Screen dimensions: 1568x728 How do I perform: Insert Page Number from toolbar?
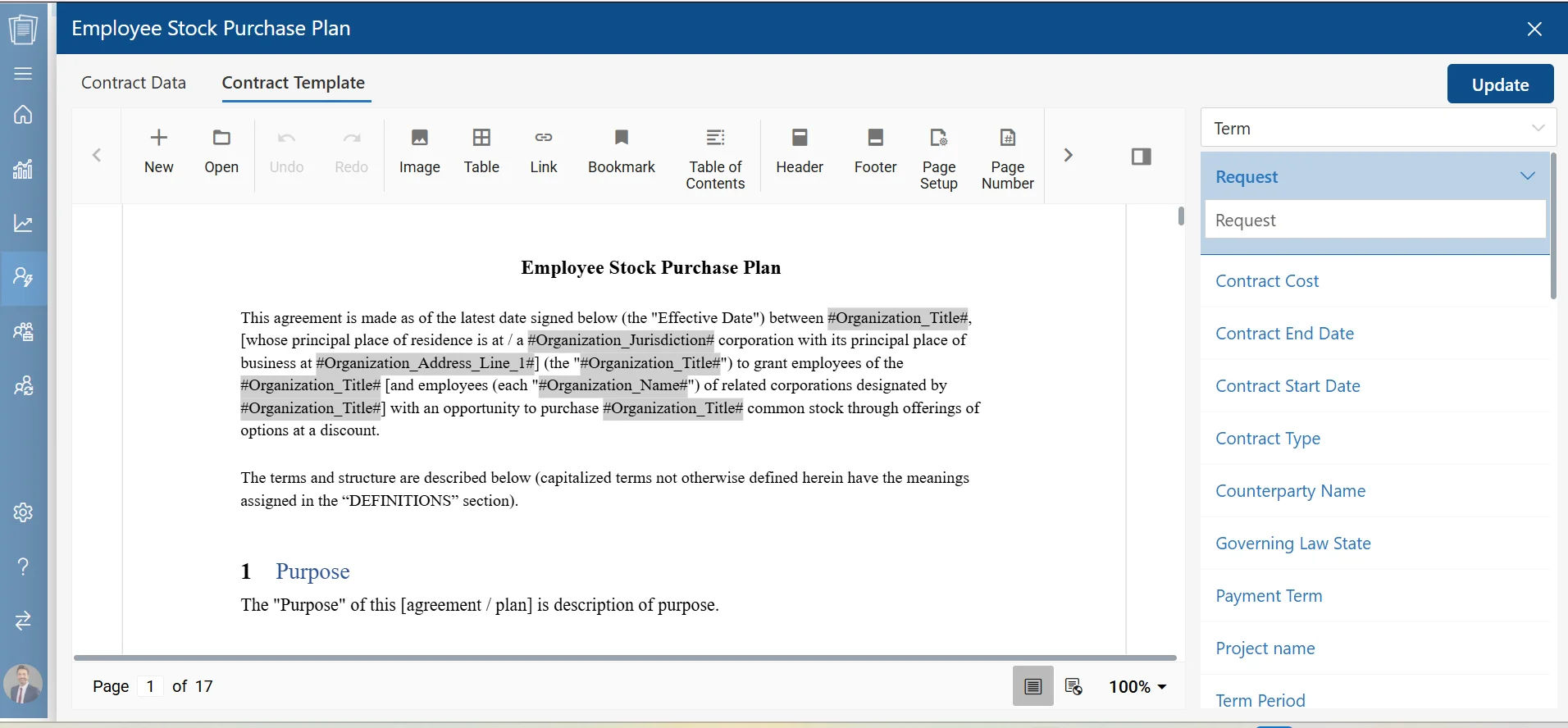[x=1008, y=160]
